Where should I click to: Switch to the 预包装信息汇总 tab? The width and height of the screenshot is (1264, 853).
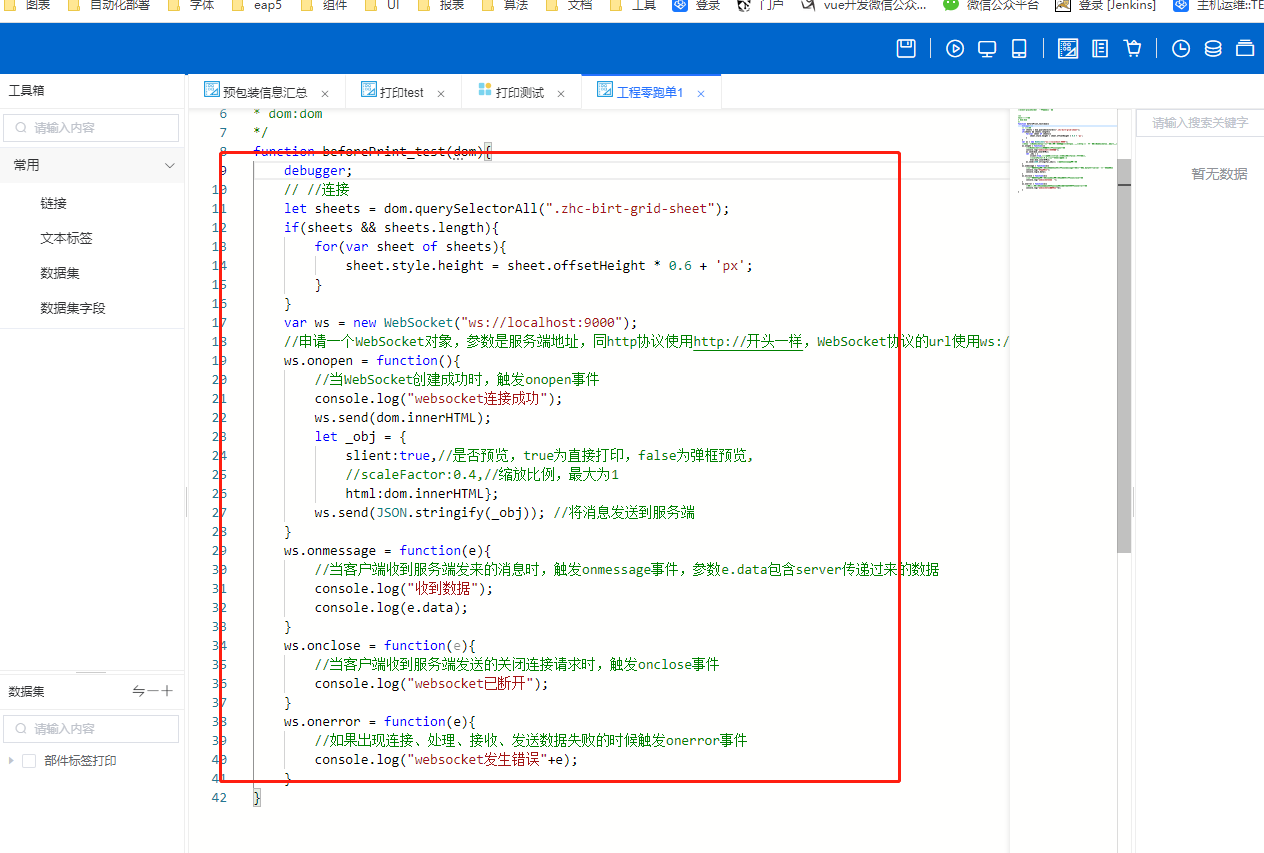(265, 92)
